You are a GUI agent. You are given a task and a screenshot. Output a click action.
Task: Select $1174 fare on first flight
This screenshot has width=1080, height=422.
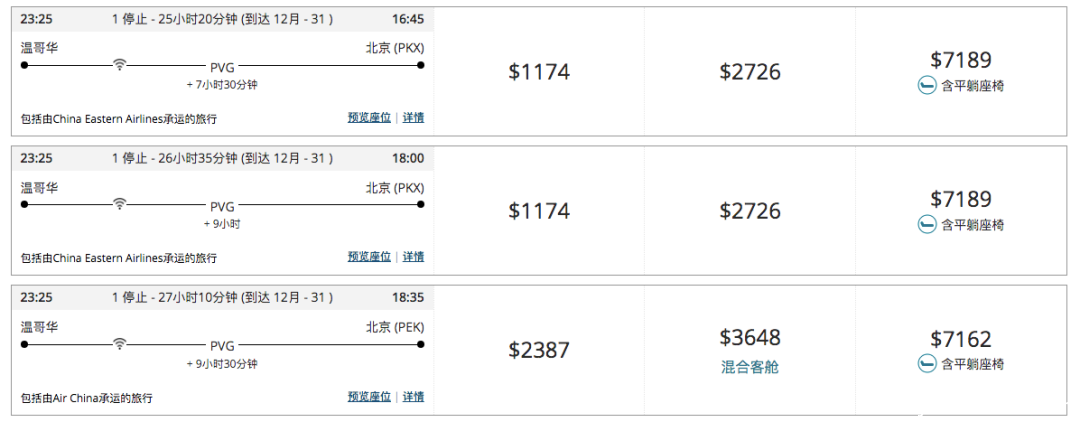click(539, 72)
